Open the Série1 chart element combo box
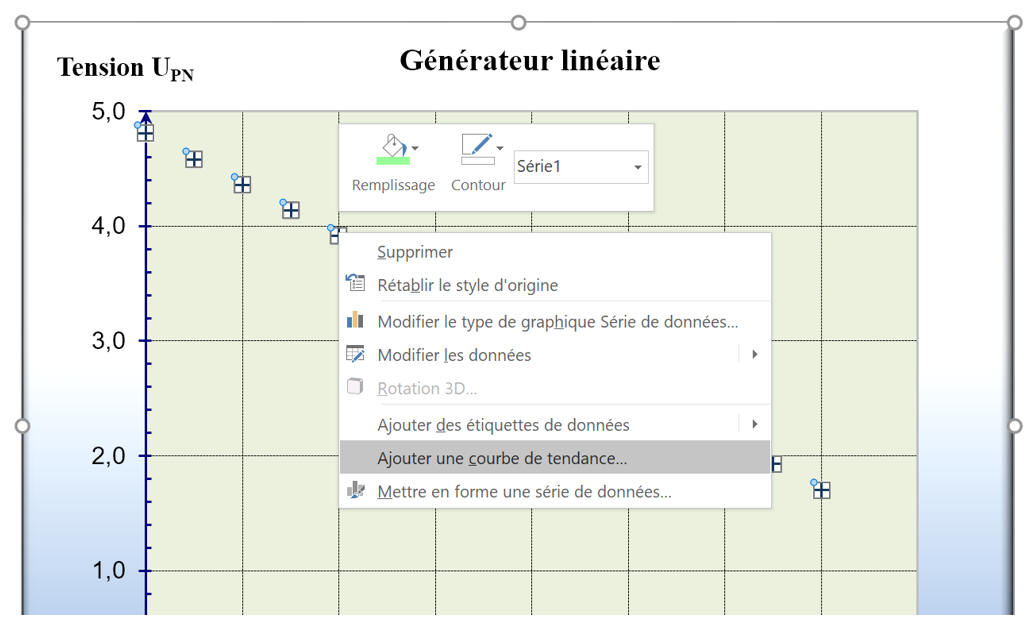Screen dimensions: 1029x633 pos(581,167)
